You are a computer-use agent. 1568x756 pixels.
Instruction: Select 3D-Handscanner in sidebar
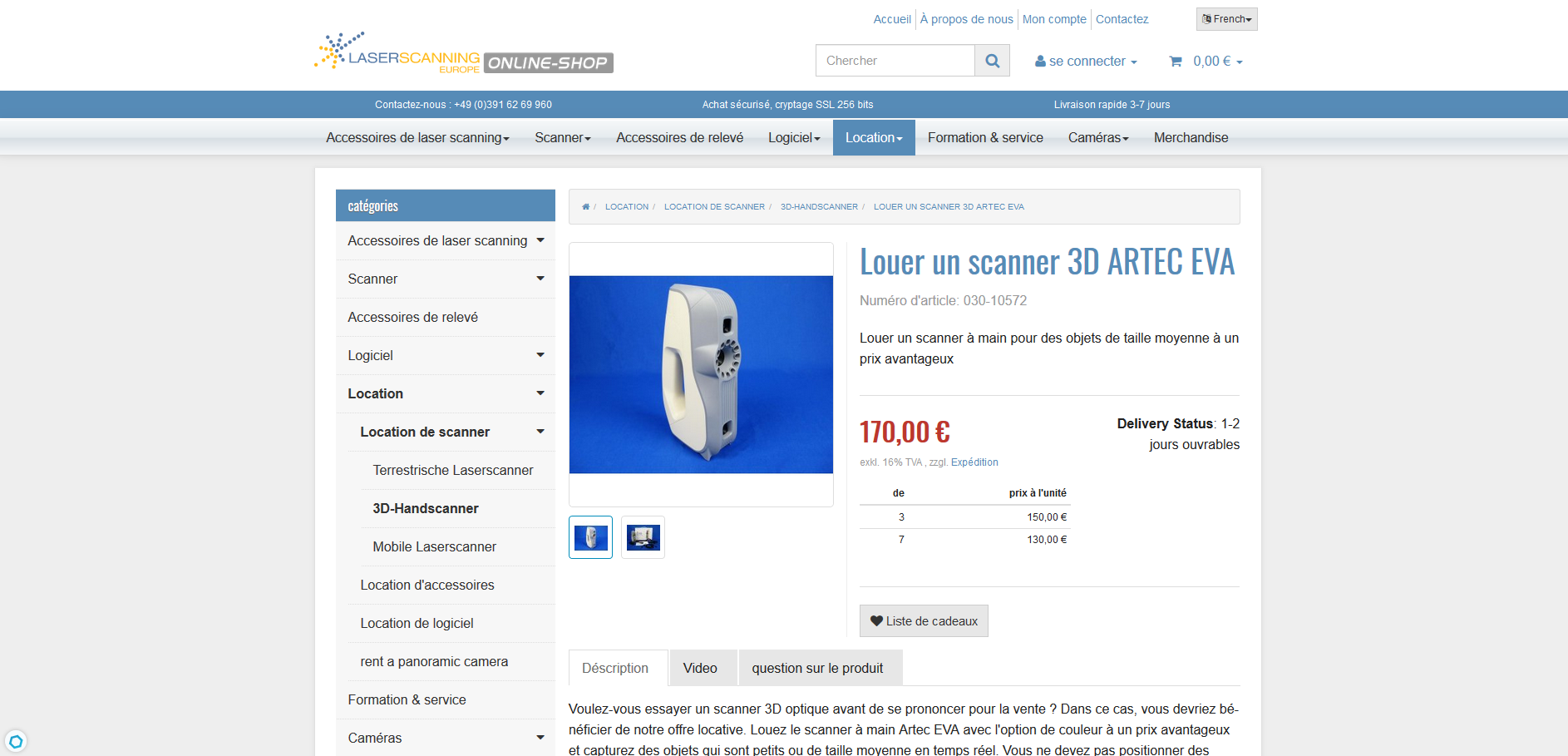click(426, 508)
